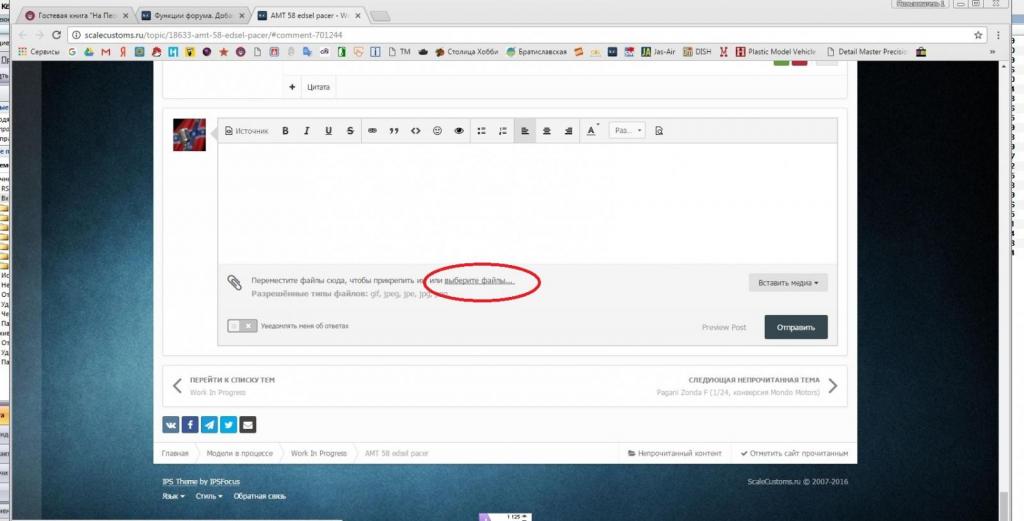The width and height of the screenshot is (1024, 521).
Task: Insert a link using the chain icon
Action: click(x=373, y=131)
